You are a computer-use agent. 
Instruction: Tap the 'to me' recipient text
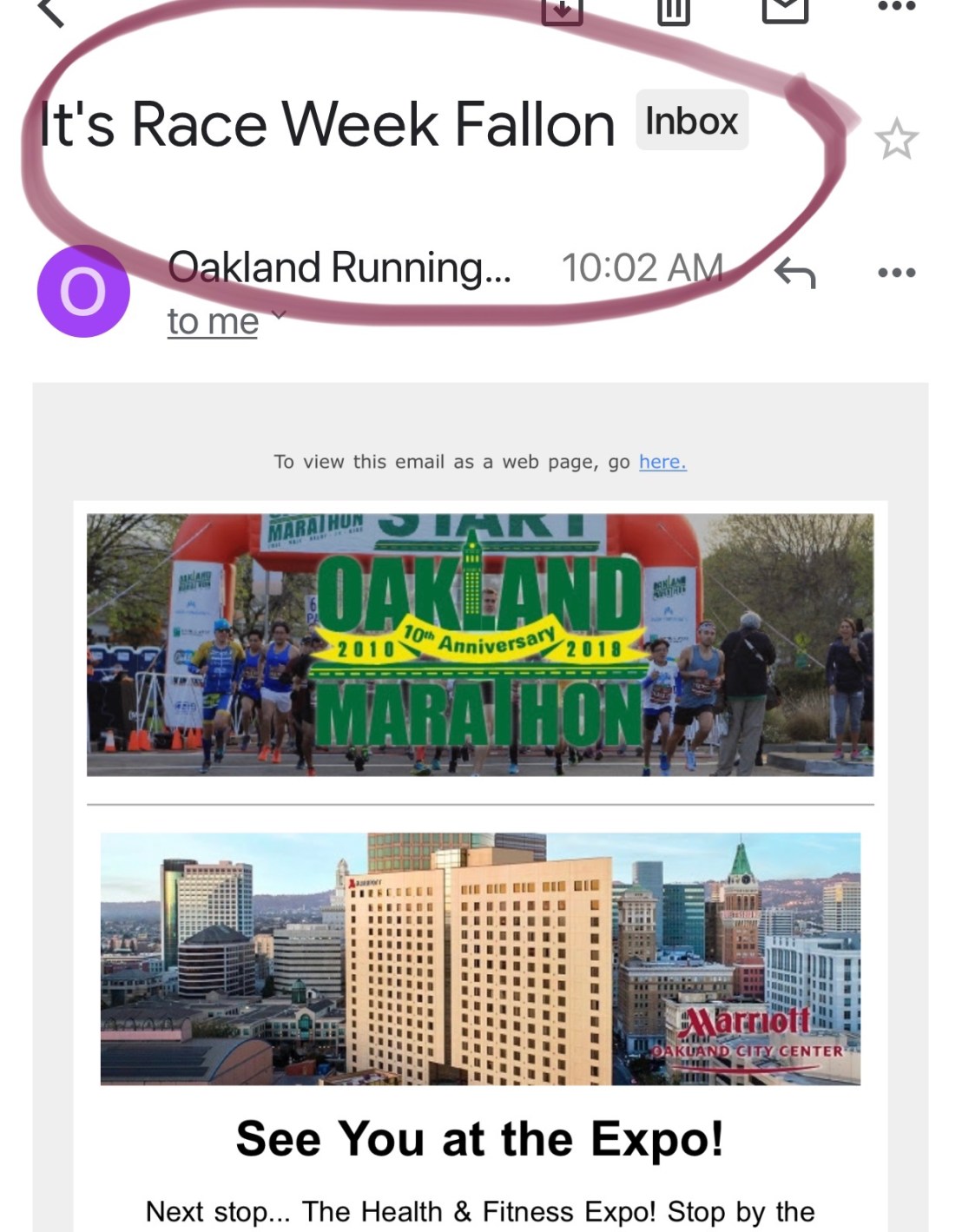[x=213, y=321]
